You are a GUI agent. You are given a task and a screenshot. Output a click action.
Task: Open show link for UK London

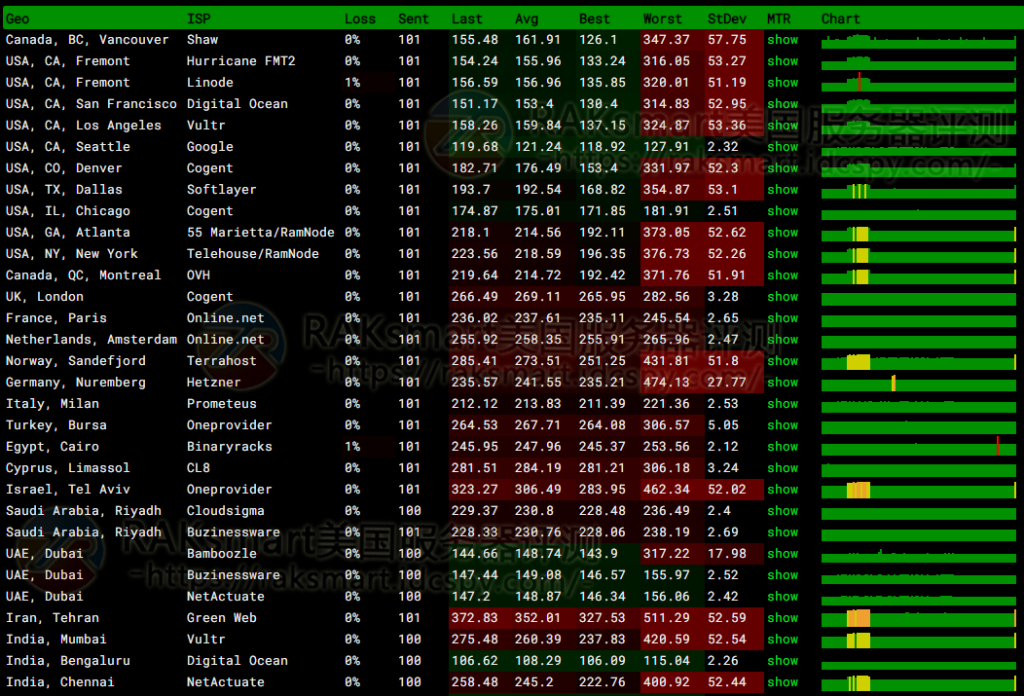click(x=782, y=297)
